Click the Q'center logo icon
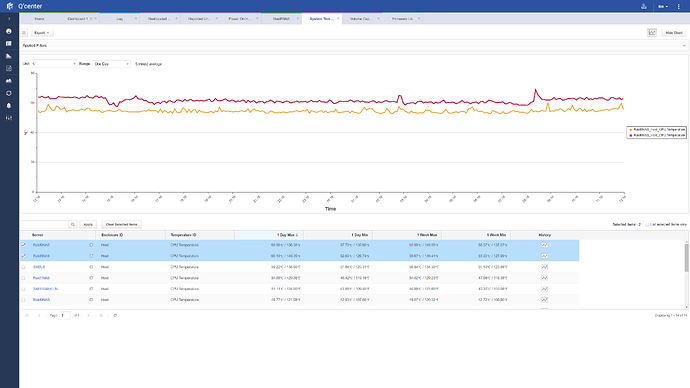Image resolution: width=690 pixels, height=388 pixels. (x=10, y=6)
